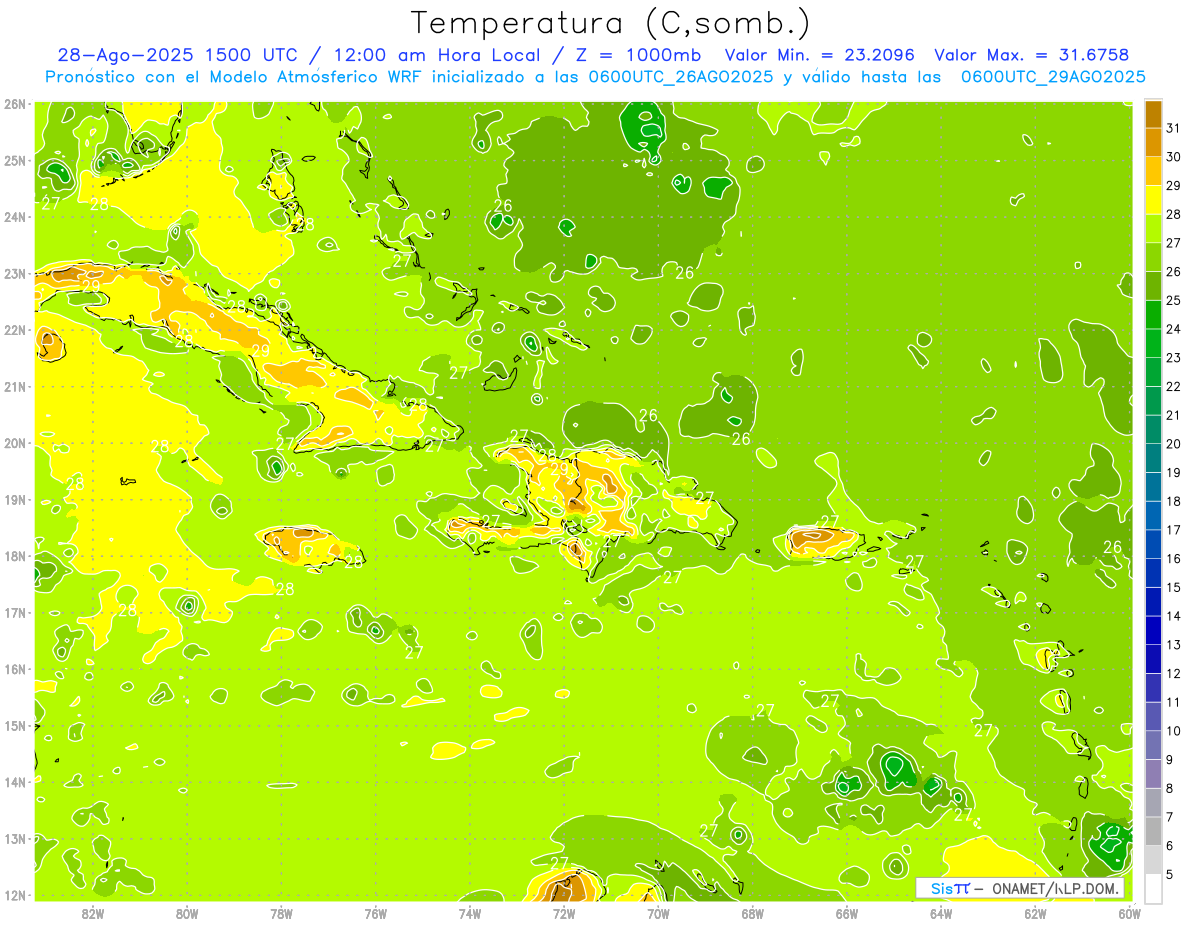The width and height of the screenshot is (1200, 927).
Task: Click the color legend value 18
Action: click(1173, 501)
